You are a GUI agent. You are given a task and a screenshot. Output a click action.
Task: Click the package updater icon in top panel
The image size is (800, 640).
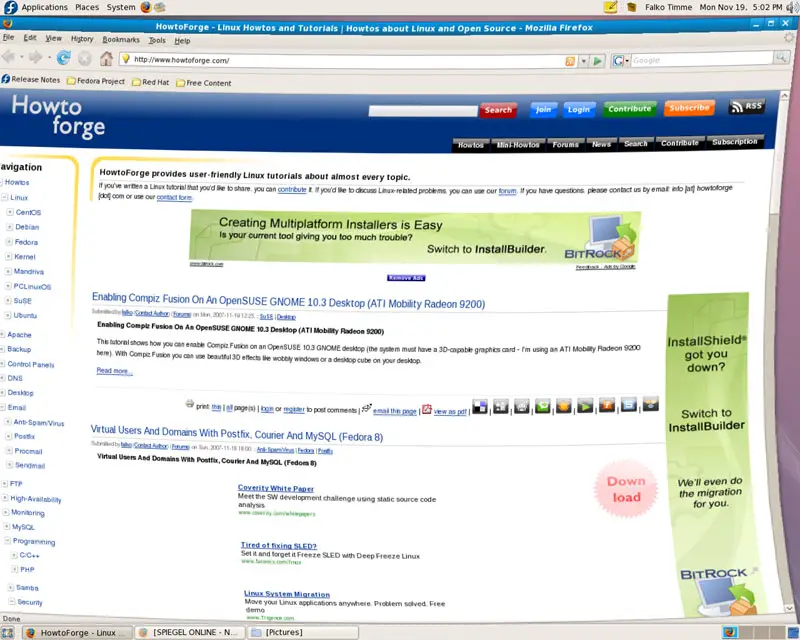coord(631,7)
